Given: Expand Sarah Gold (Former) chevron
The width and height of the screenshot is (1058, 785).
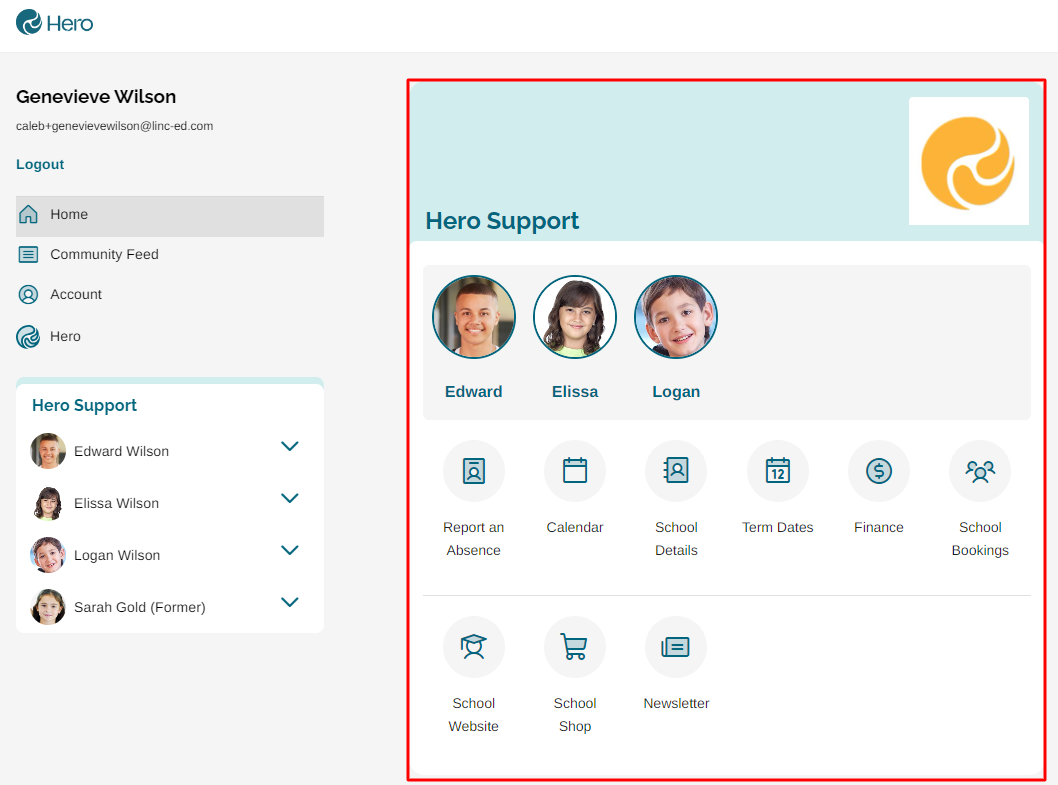Looking at the screenshot, I should click(x=289, y=602).
